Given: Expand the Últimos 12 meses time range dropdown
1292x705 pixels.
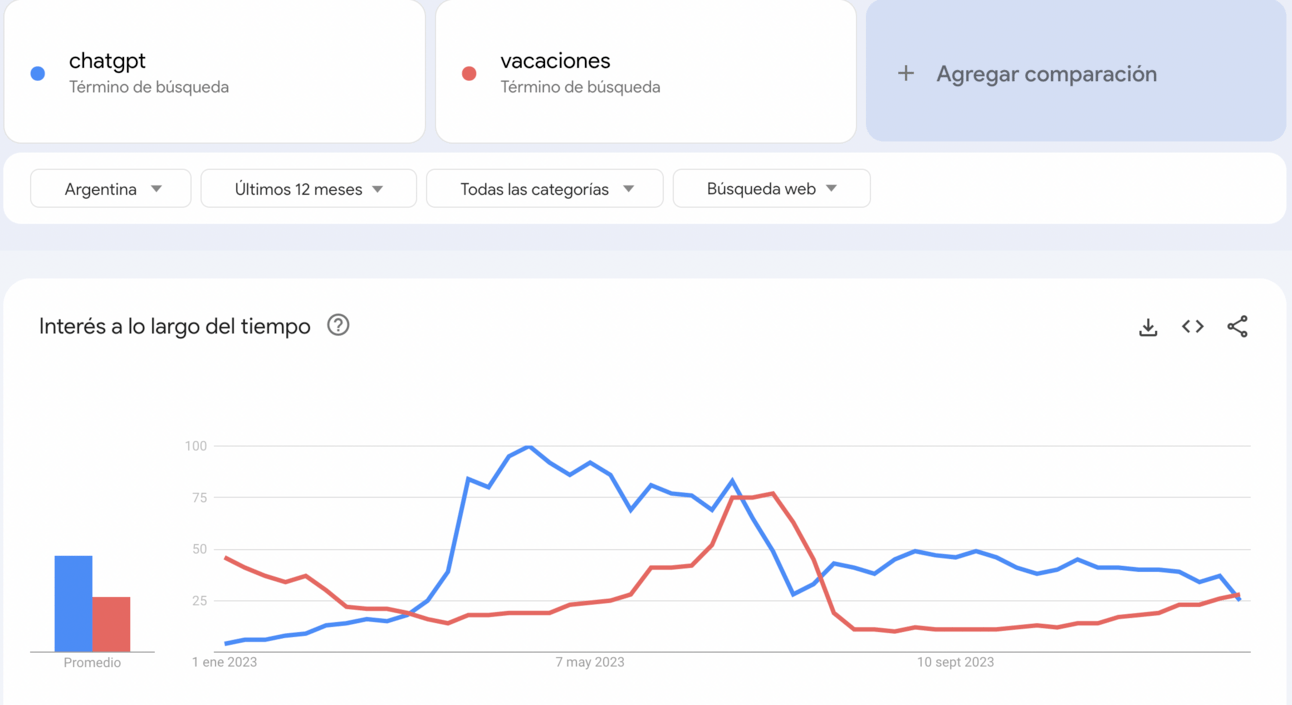Looking at the screenshot, I should point(309,189).
